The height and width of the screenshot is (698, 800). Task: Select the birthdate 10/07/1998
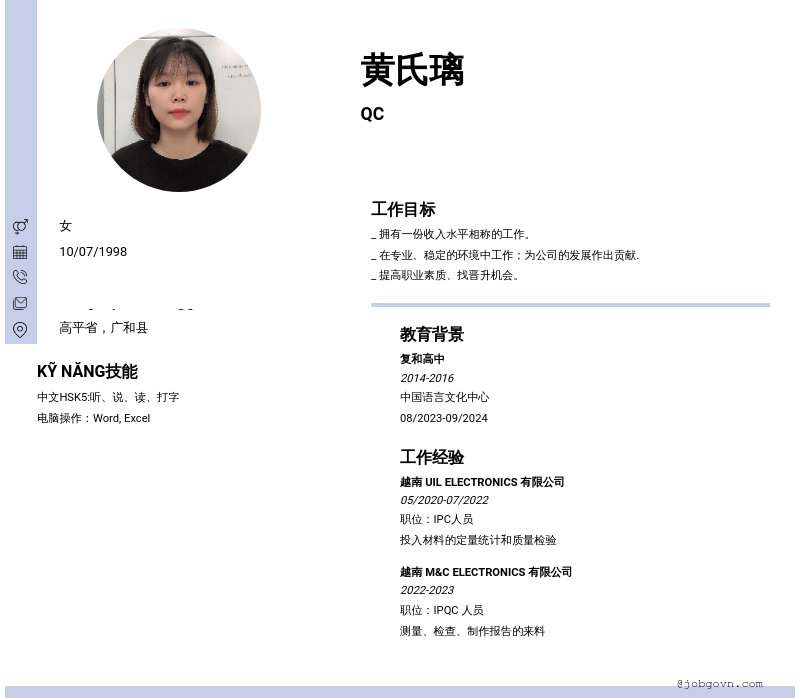click(93, 252)
